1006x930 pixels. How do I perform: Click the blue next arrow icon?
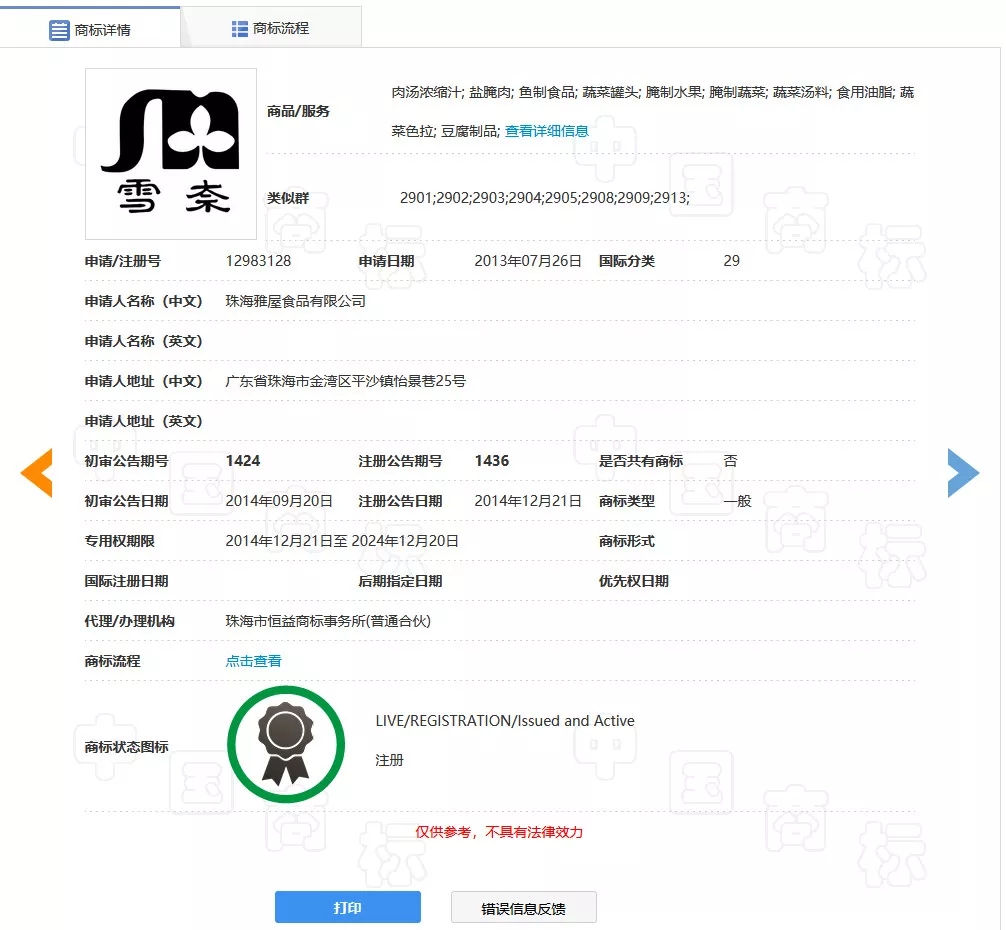(963, 473)
